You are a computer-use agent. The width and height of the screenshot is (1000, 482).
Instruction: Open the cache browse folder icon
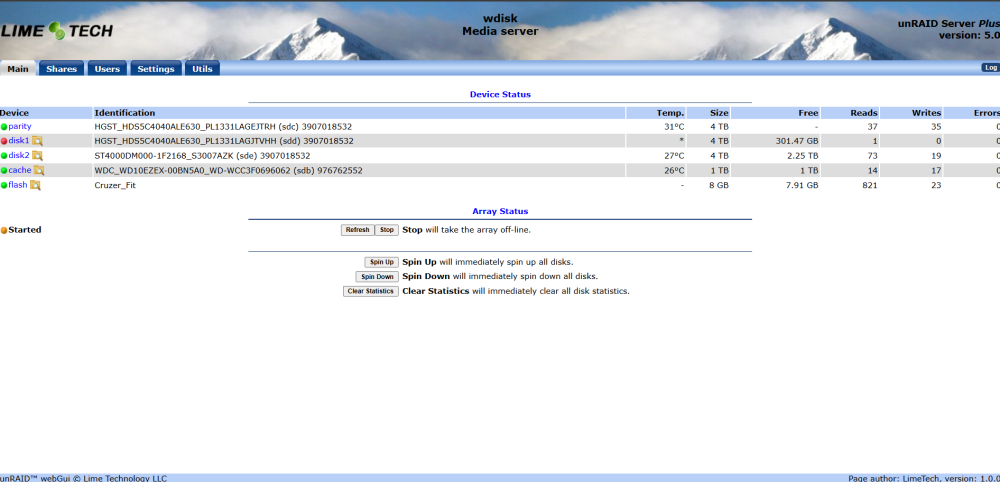point(39,170)
